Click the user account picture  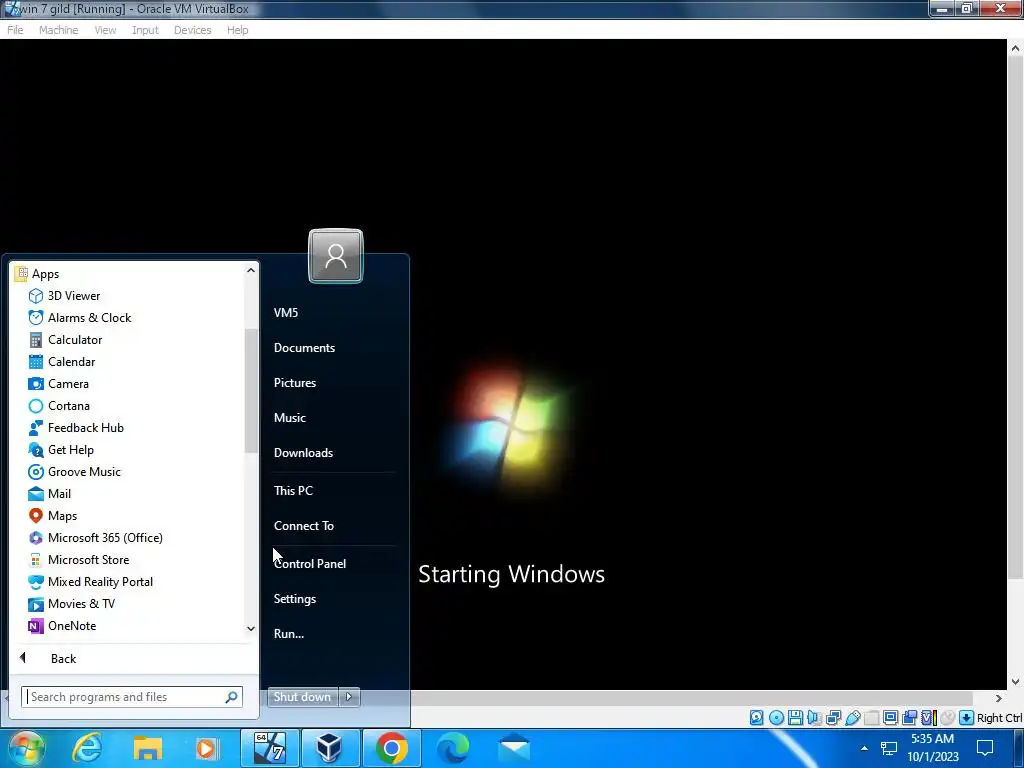(x=336, y=256)
